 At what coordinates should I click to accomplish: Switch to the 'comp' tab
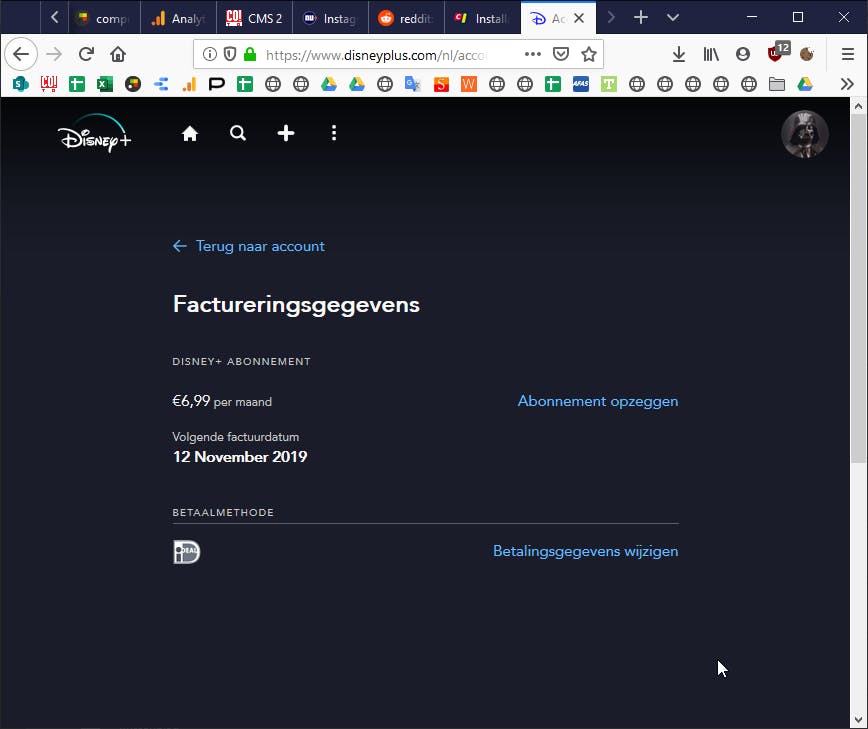point(104,18)
